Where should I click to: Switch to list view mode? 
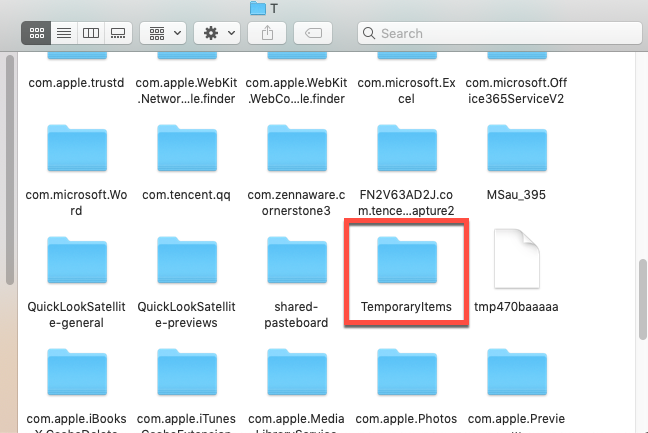click(x=64, y=33)
